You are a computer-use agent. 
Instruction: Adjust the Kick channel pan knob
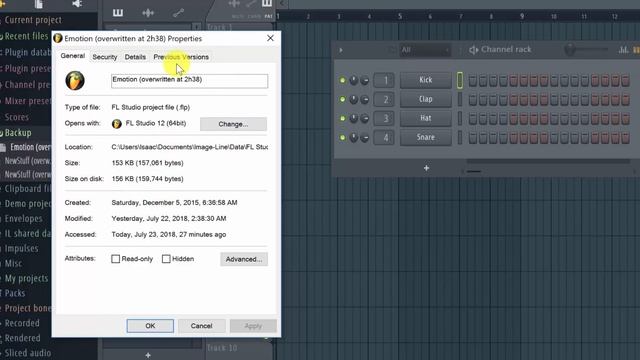pyautogui.click(x=354, y=80)
